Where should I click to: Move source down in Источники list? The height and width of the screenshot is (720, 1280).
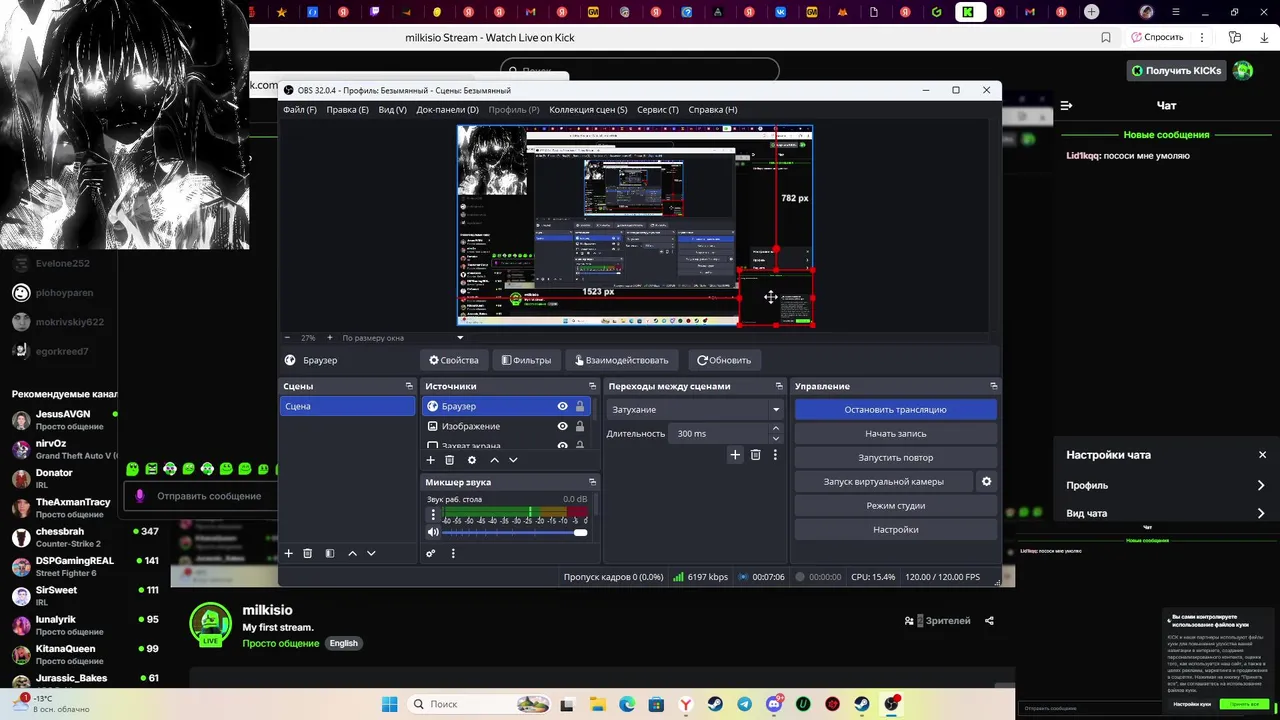tap(513, 460)
